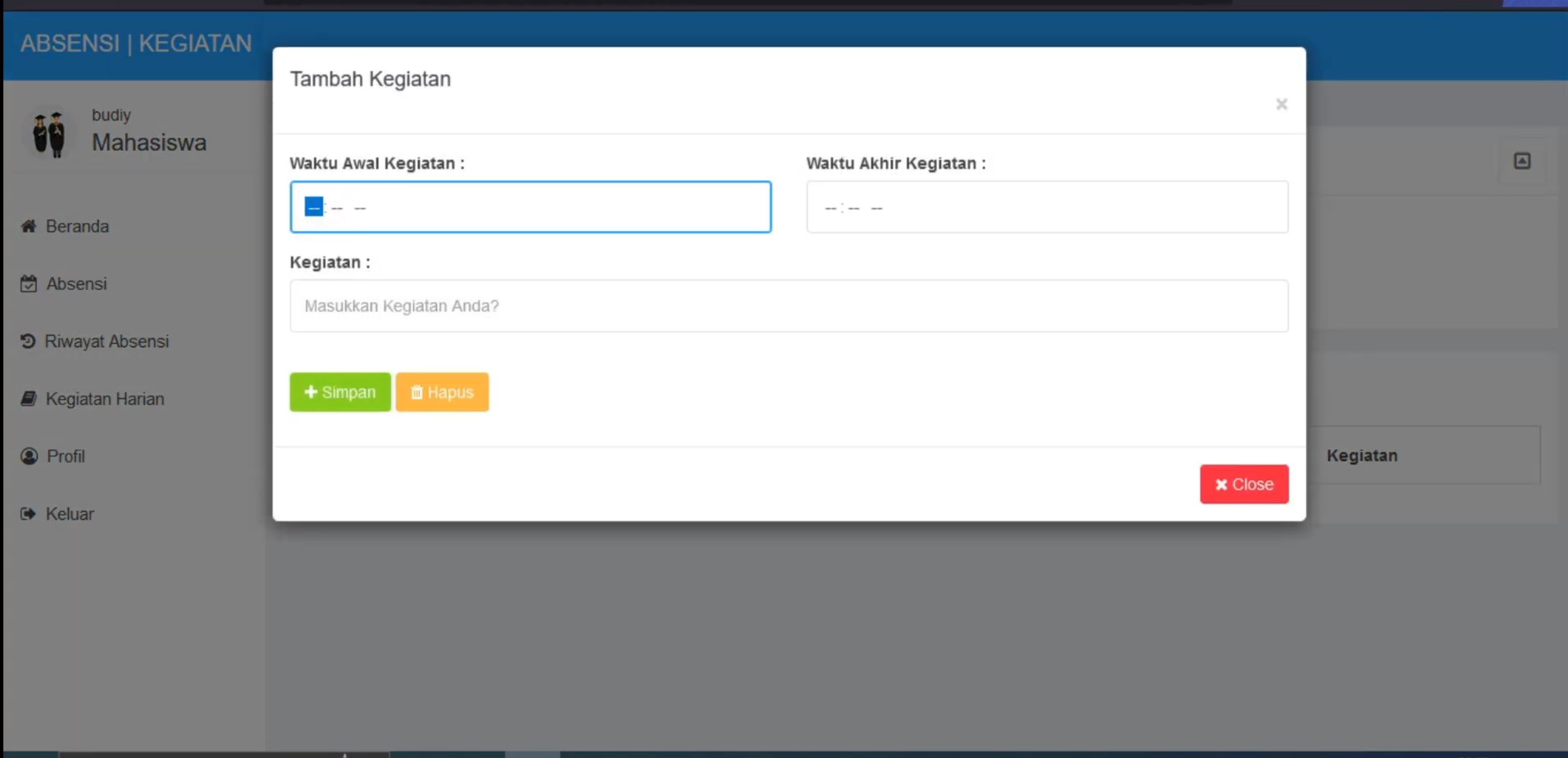Click the red Close button
The width and height of the screenshot is (1568, 758).
click(1244, 484)
